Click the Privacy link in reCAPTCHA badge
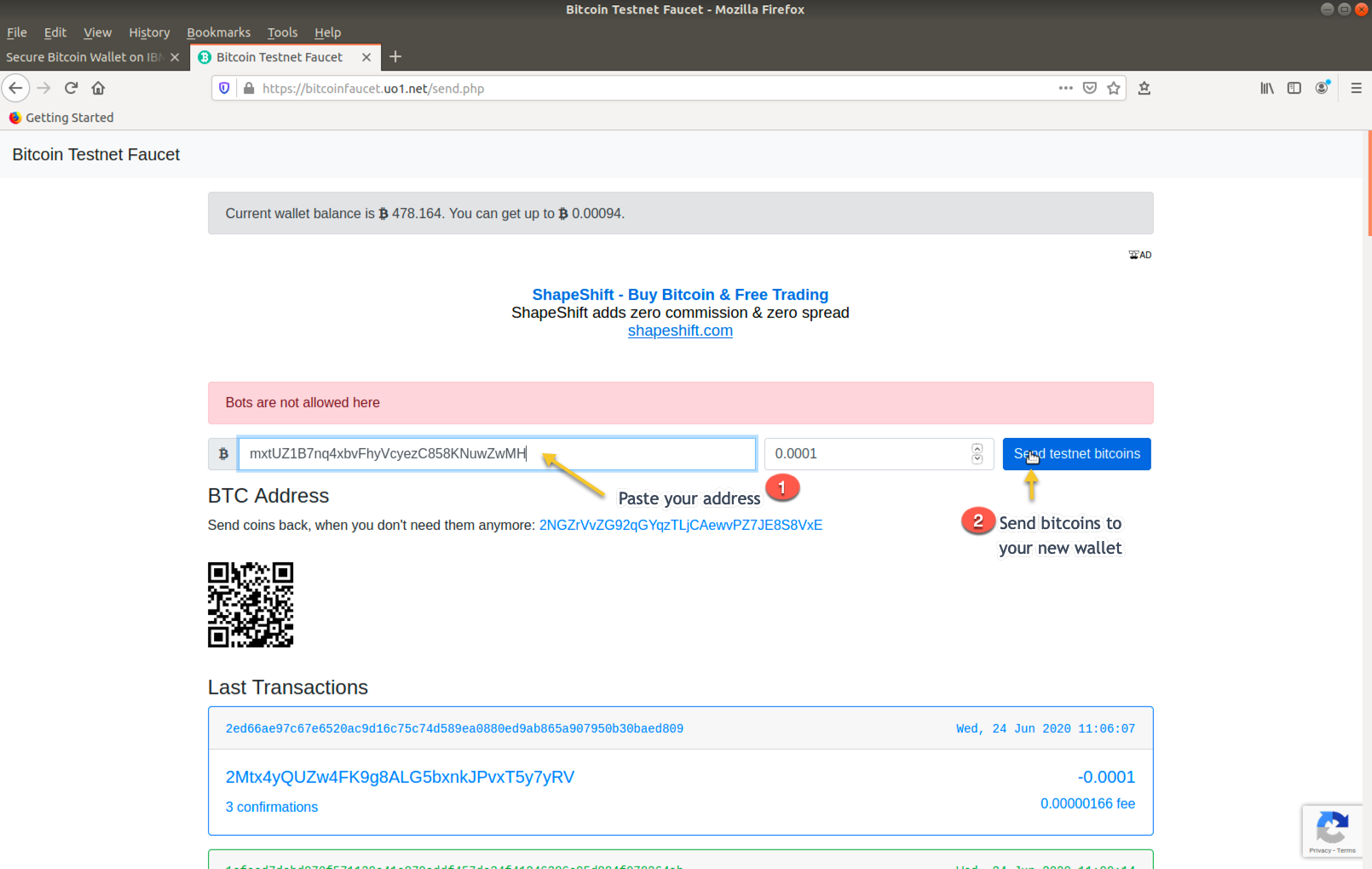 (1319, 850)
